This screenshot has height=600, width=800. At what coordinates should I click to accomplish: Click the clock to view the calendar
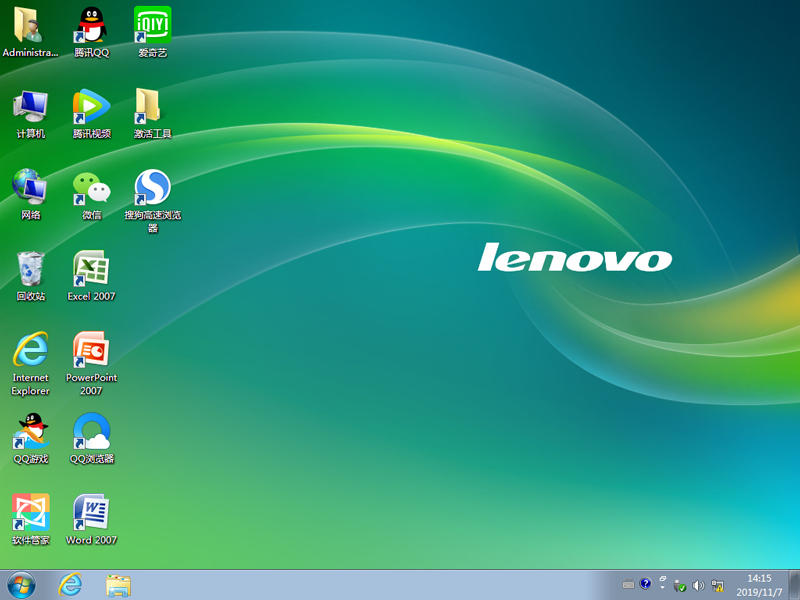pos(761,587)
